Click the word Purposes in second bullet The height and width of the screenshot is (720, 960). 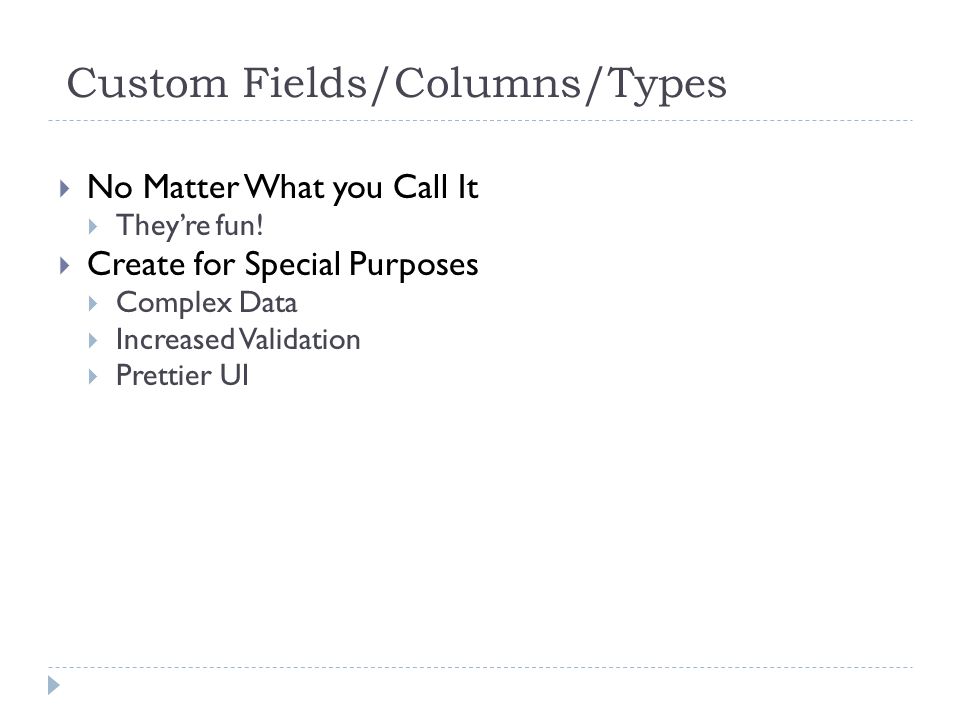coord(414,266)
